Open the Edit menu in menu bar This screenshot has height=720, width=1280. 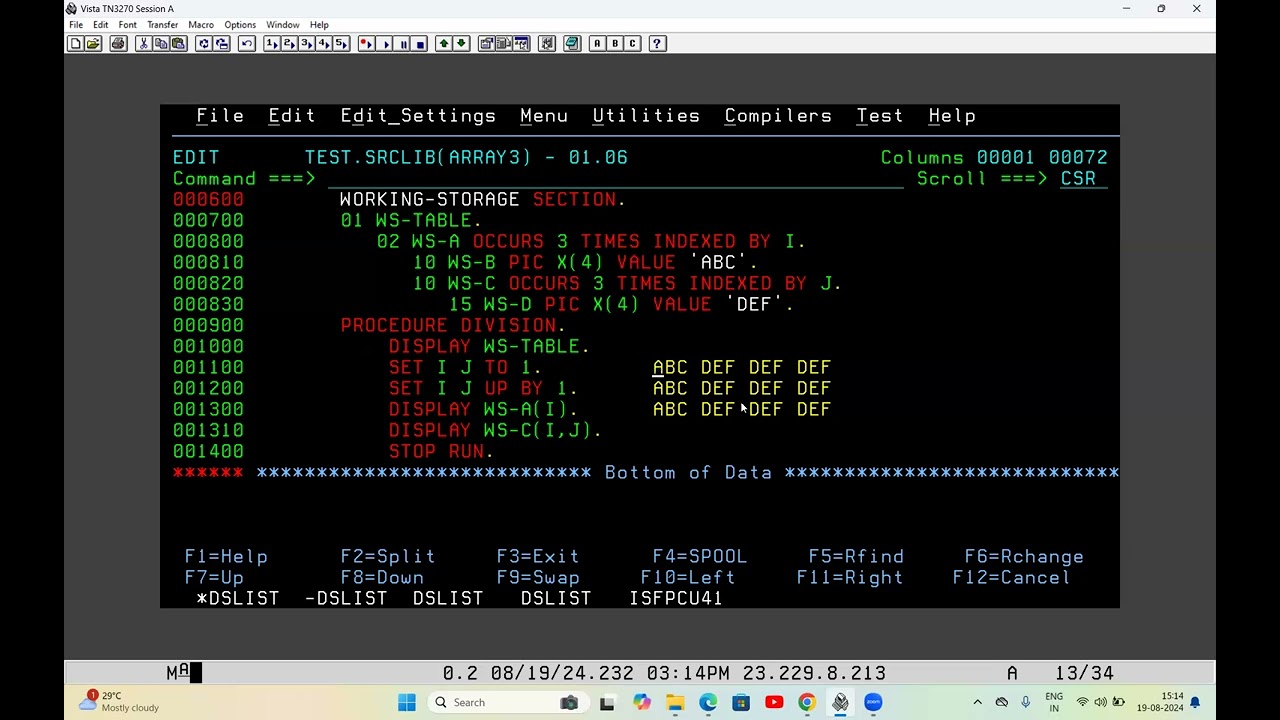coord(100,24)
